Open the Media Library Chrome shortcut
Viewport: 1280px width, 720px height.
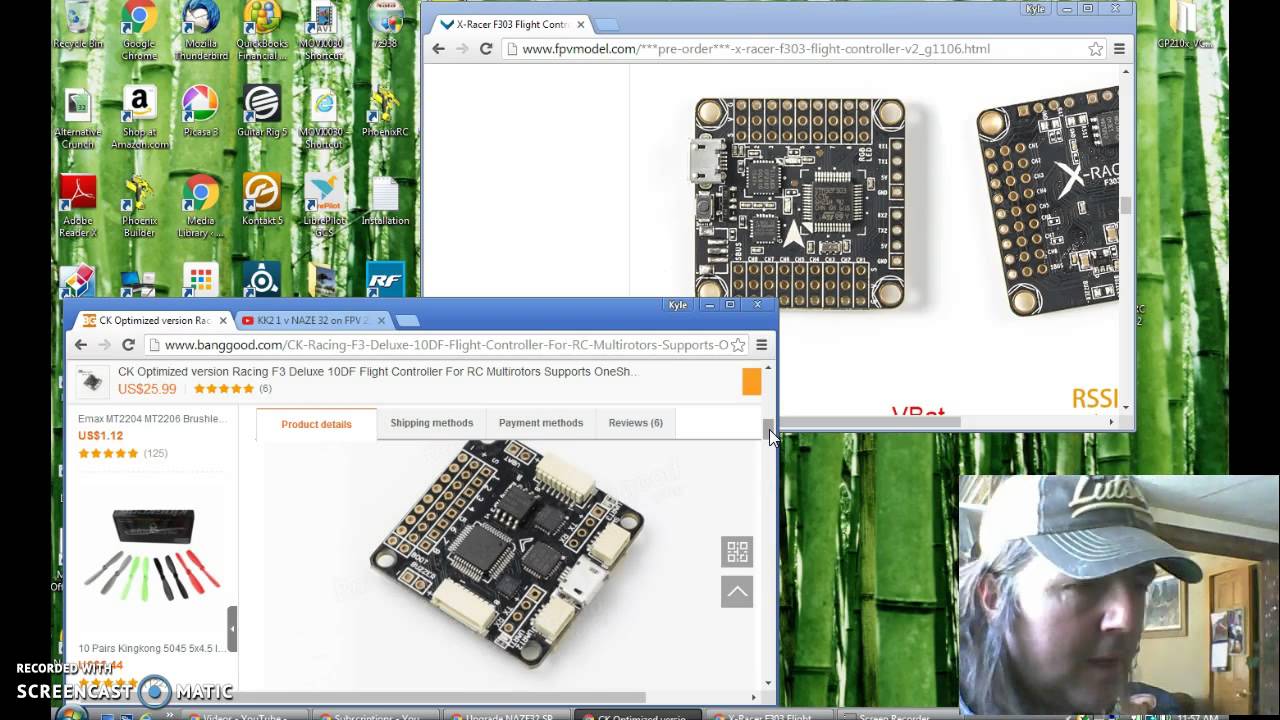[x=200, y=206]
